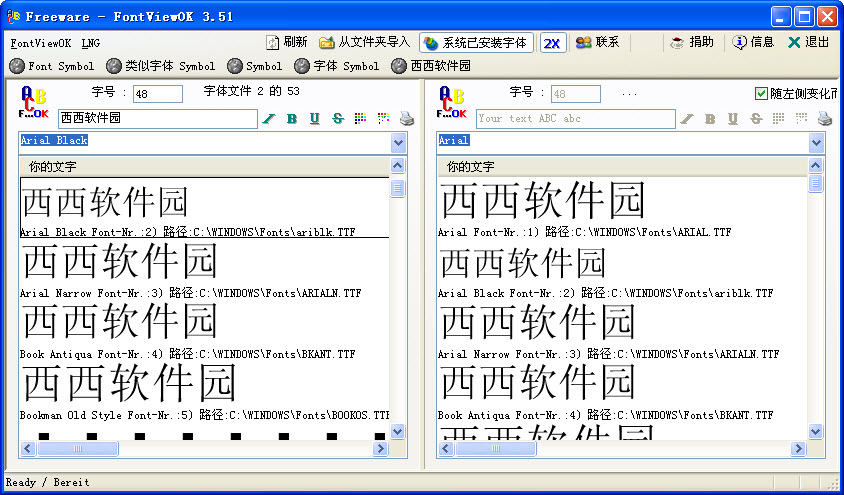Image resolution: width=844 pixels, height=495 pixels.
Task: Toggle bold in the left panel toolbar
Action: (292, 119)
